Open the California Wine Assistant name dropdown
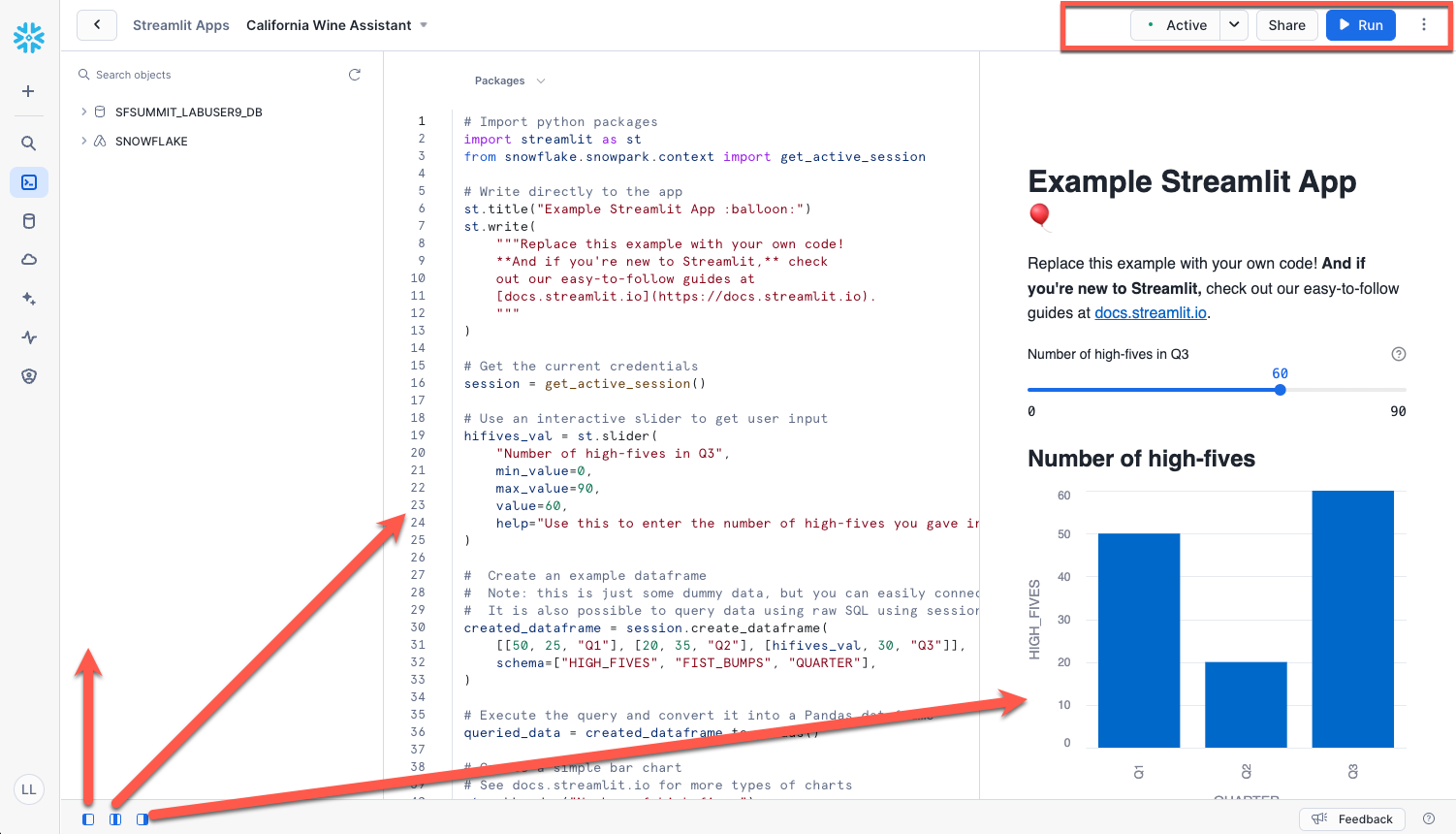1456x834 pixels. click(422, 25)
